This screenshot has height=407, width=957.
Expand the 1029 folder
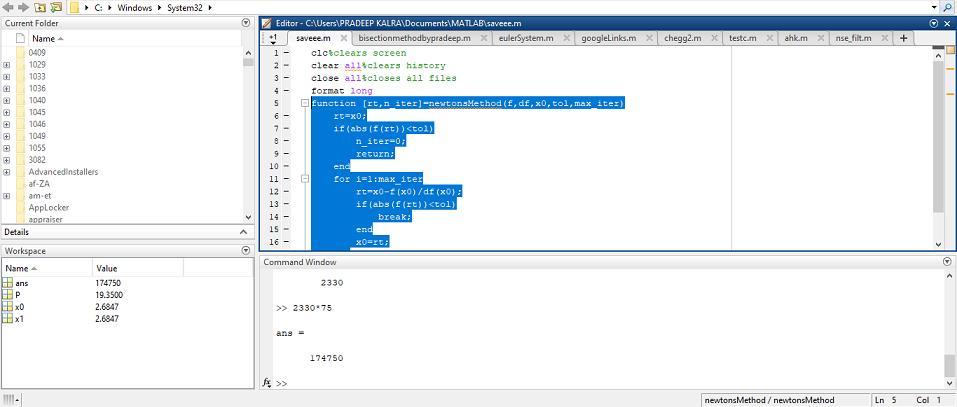(x=6, y=65)
